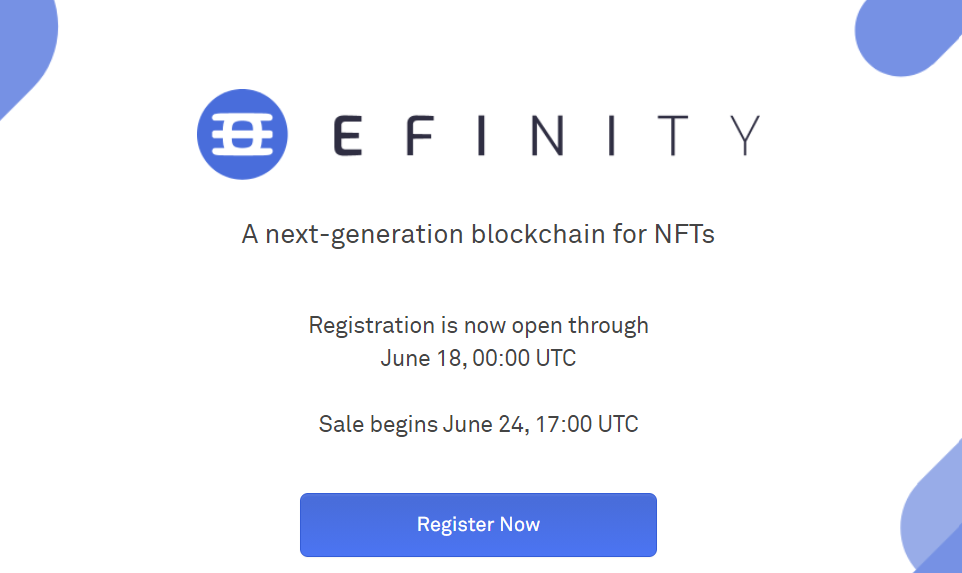962x573 pixels.
Task: Click the word 'NFTs' in the tagline
Action: (x=685, y=234)
